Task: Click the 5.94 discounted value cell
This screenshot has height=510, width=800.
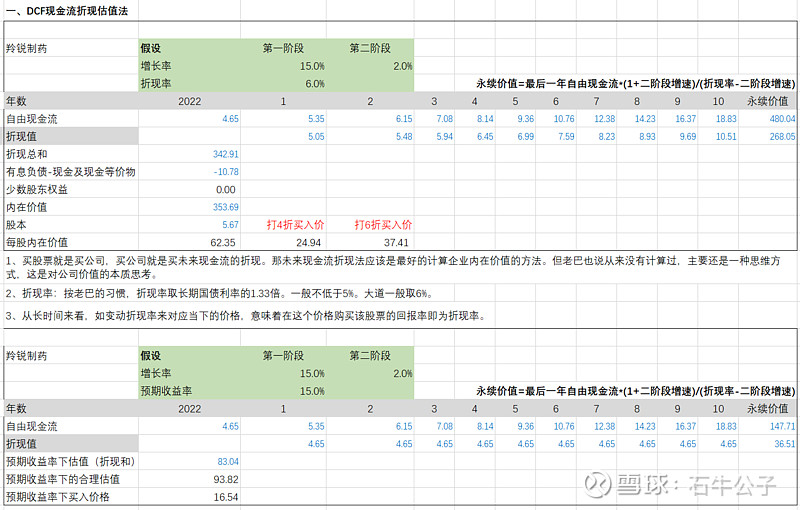Action: [444, 137]
